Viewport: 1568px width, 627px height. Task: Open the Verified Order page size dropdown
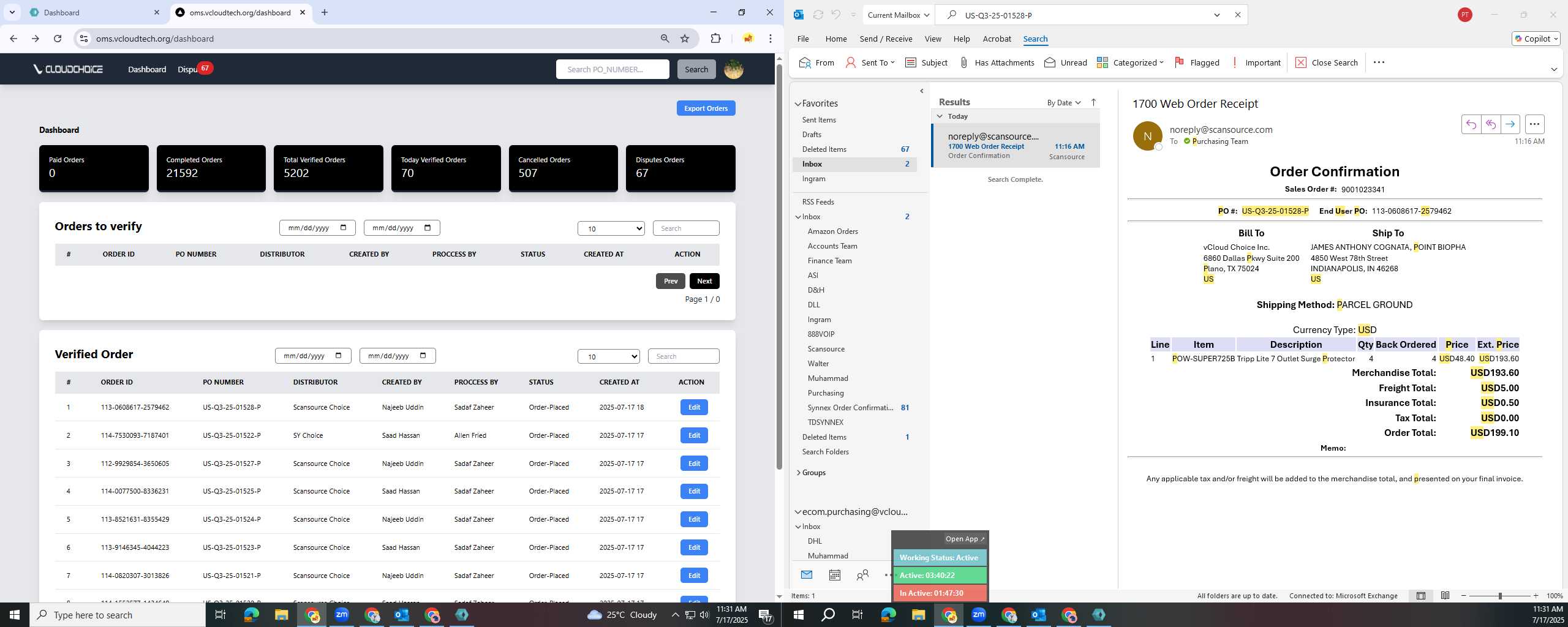pos(608,356)
